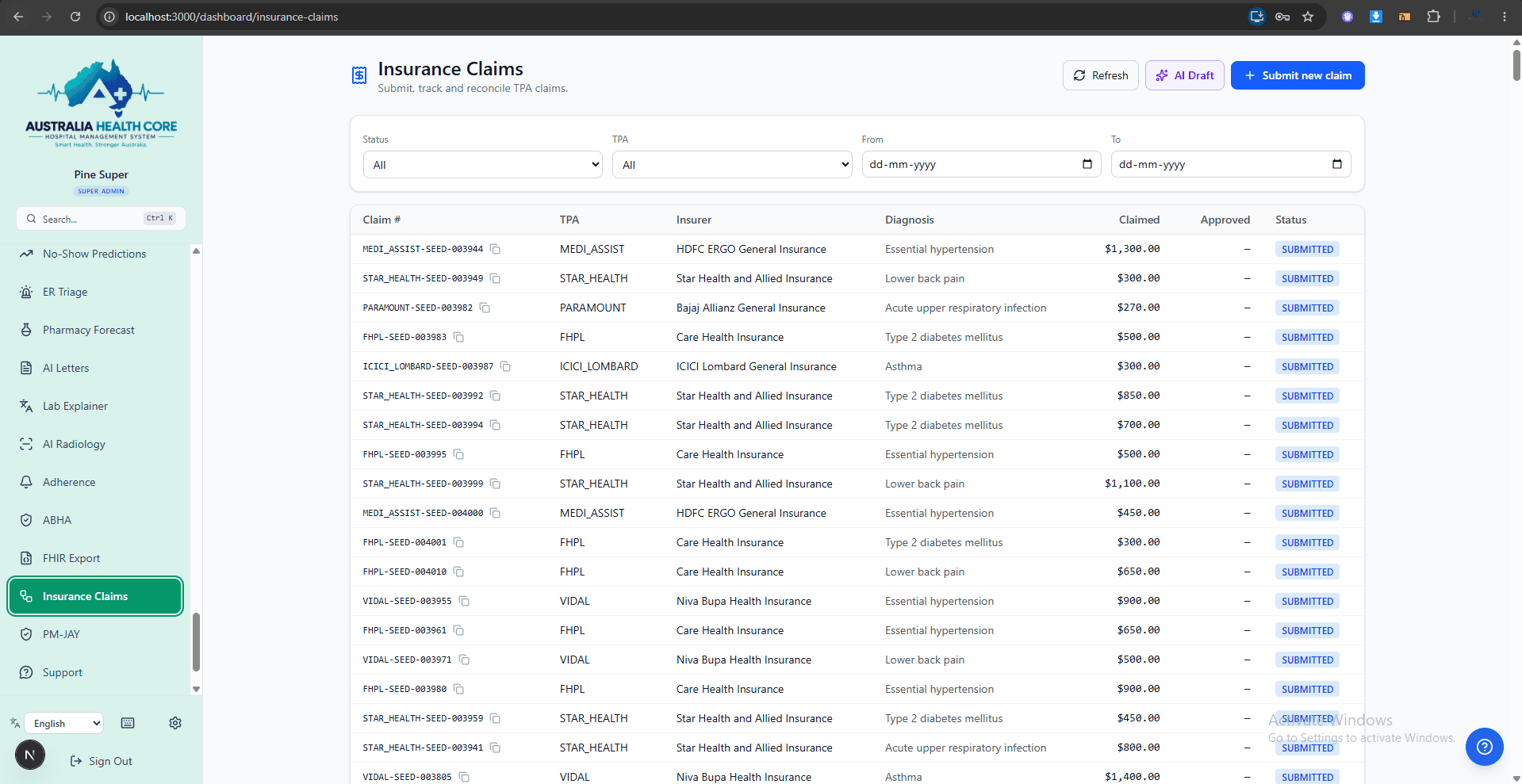Copy claim number VIDAL-SEED-003955

464,601
